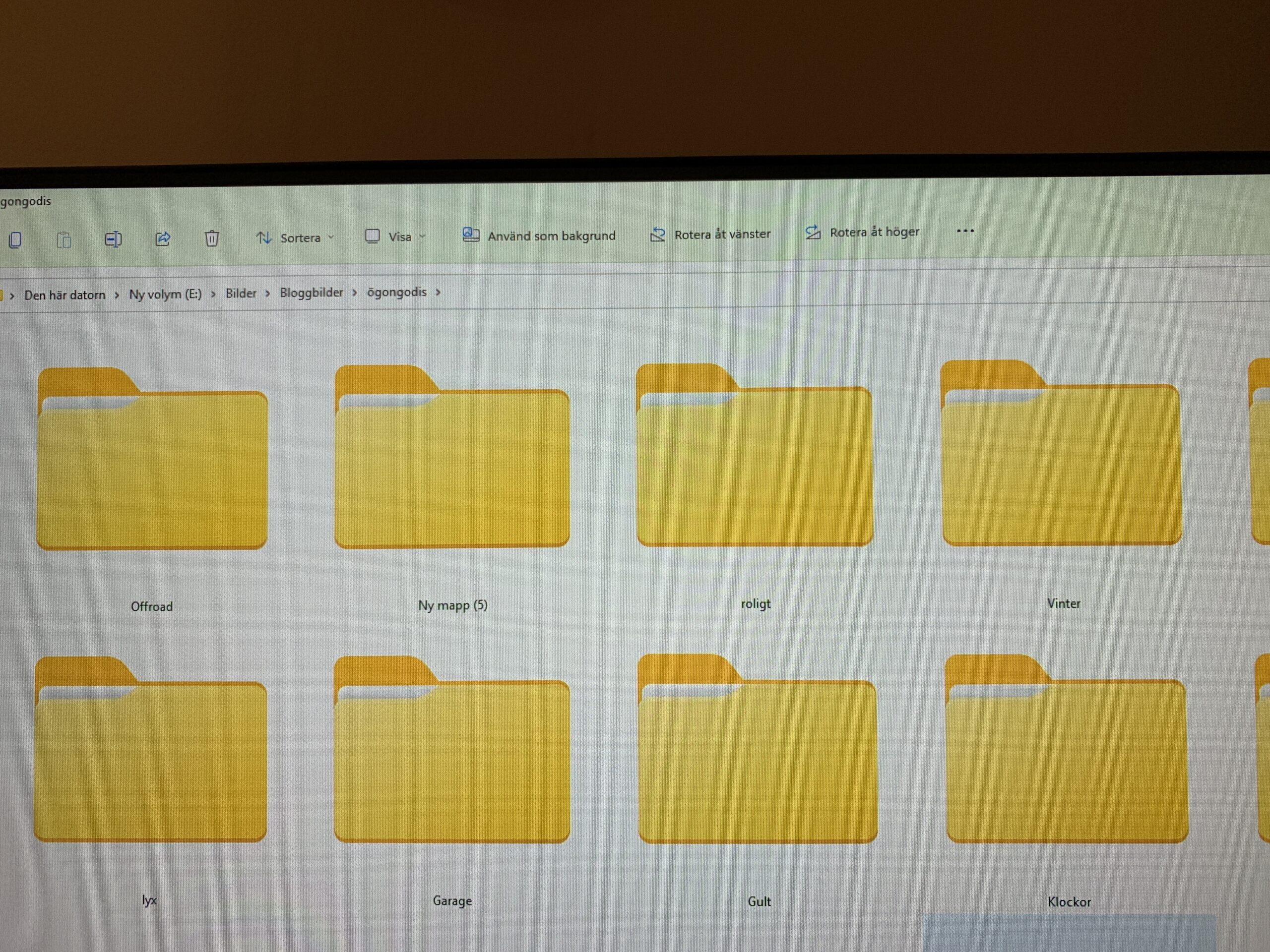Click Använd som bakgrund button

coord(539,236)
